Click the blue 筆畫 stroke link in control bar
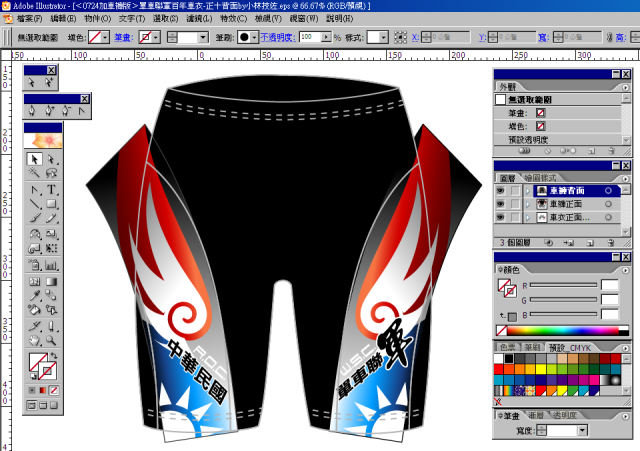 [x=123, y=37]
